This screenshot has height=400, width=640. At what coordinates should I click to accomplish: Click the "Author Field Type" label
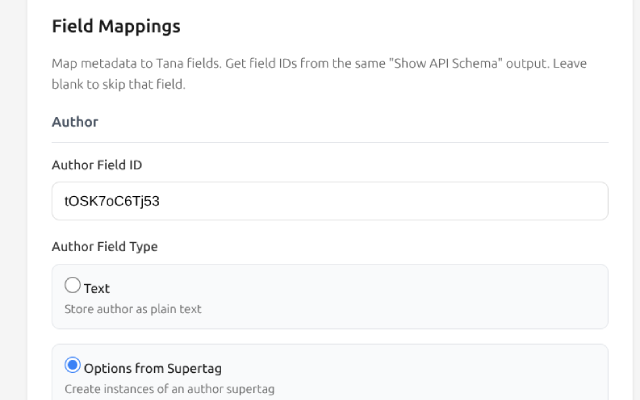point(104,247)
